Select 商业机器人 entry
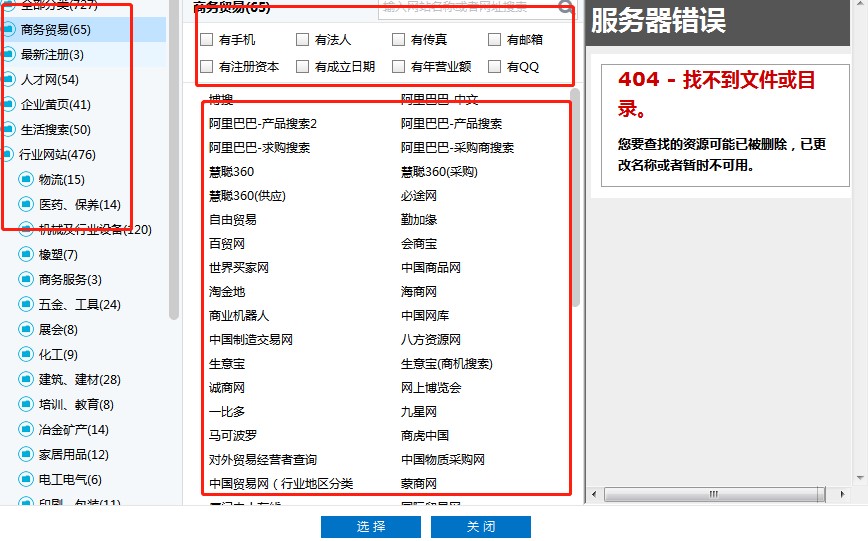 coord(239,316)
